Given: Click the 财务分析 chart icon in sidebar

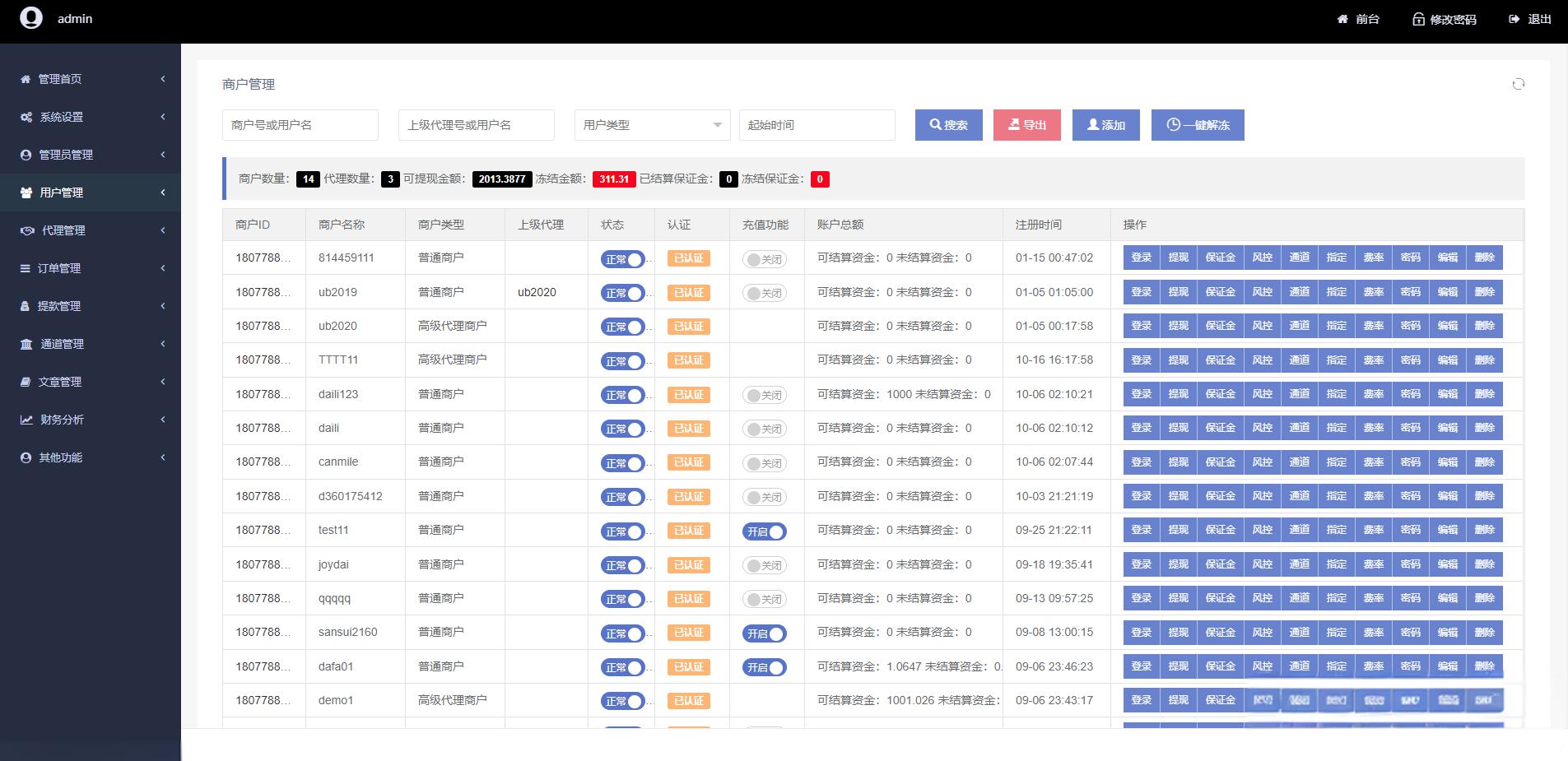Looking at the screenshot, I should 26,420.
